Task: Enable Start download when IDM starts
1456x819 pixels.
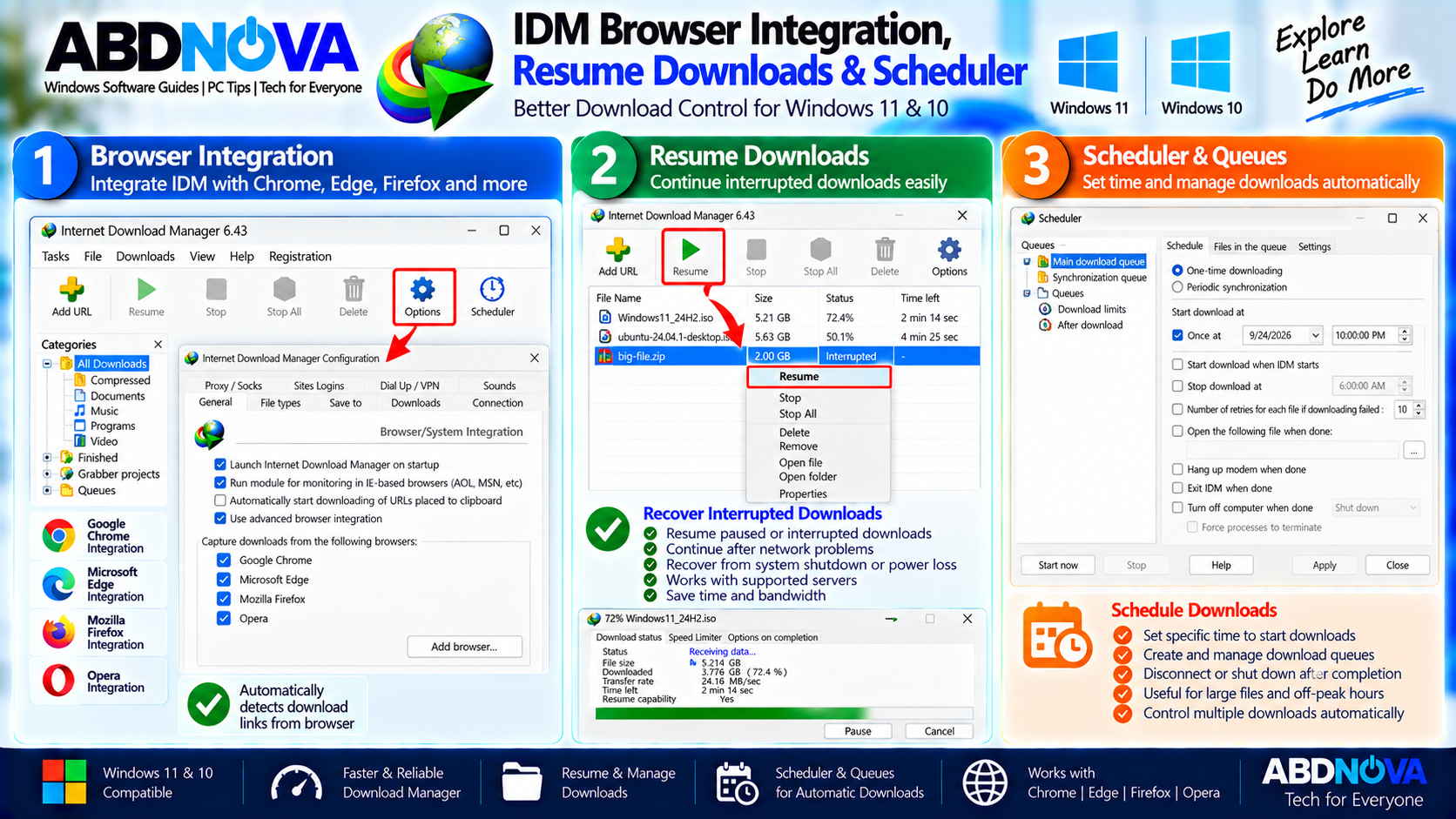Action: click(x=1177, y=365)
